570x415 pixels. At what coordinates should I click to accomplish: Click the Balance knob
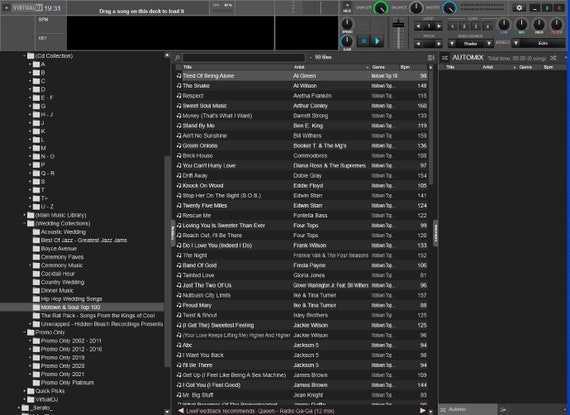416,8
